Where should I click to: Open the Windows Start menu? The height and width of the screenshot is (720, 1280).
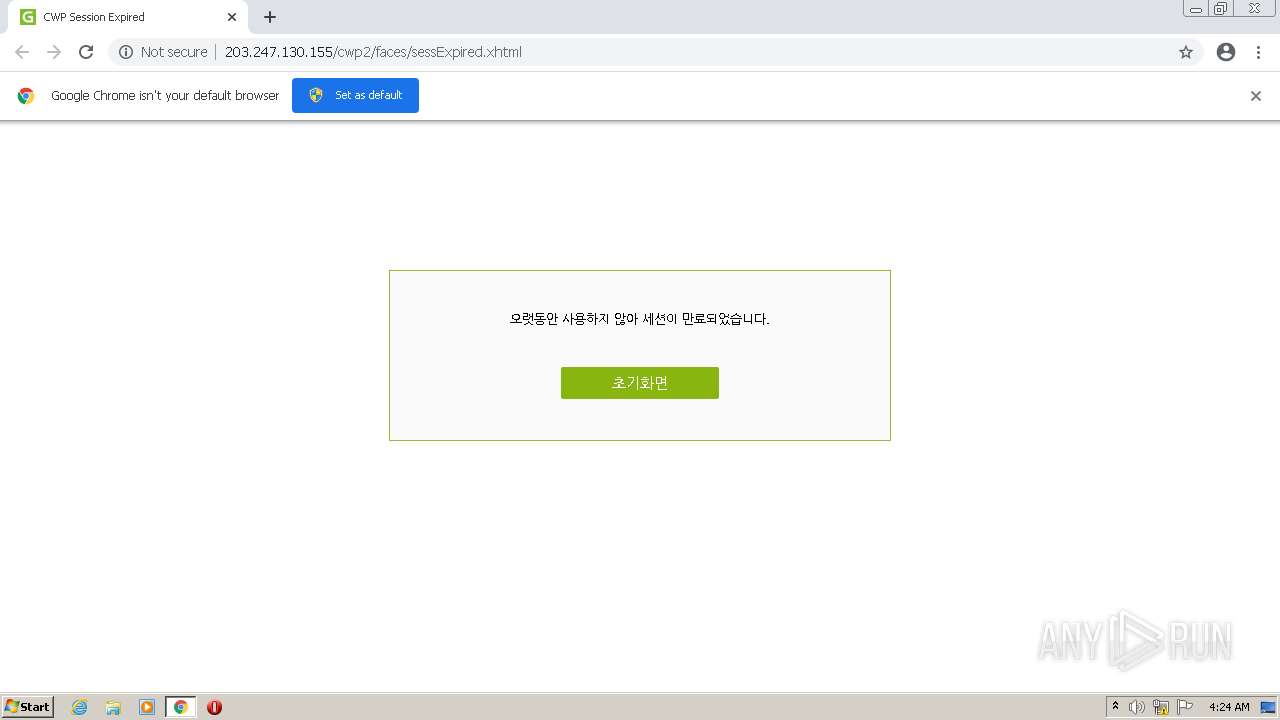[x=28, y=707]
